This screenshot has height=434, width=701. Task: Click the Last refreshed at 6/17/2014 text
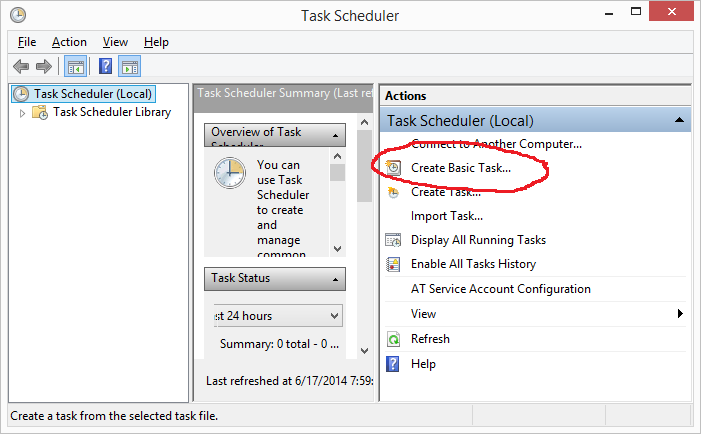tap(289, 381)
